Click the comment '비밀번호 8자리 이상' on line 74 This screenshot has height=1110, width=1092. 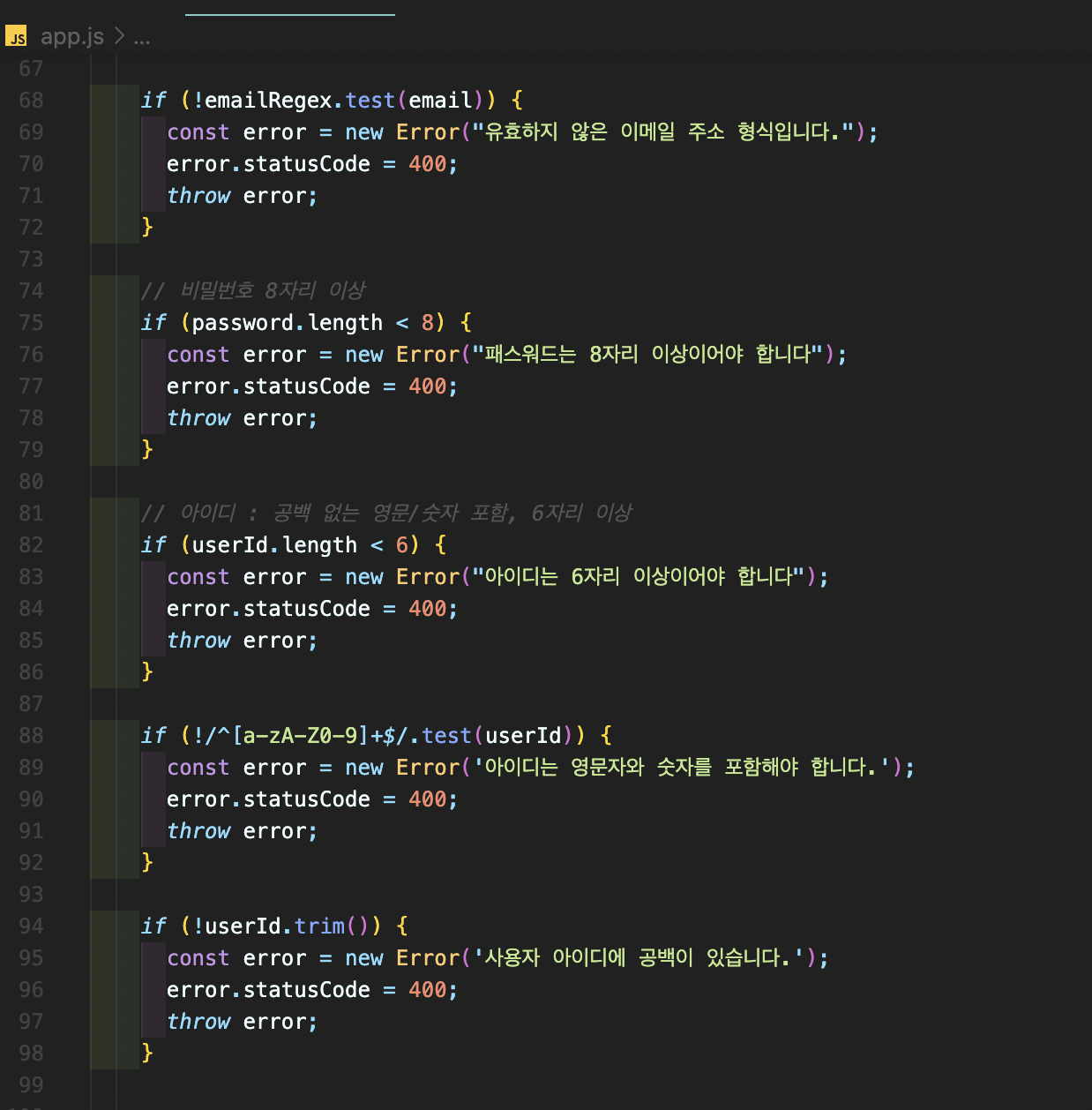[253, 290]
